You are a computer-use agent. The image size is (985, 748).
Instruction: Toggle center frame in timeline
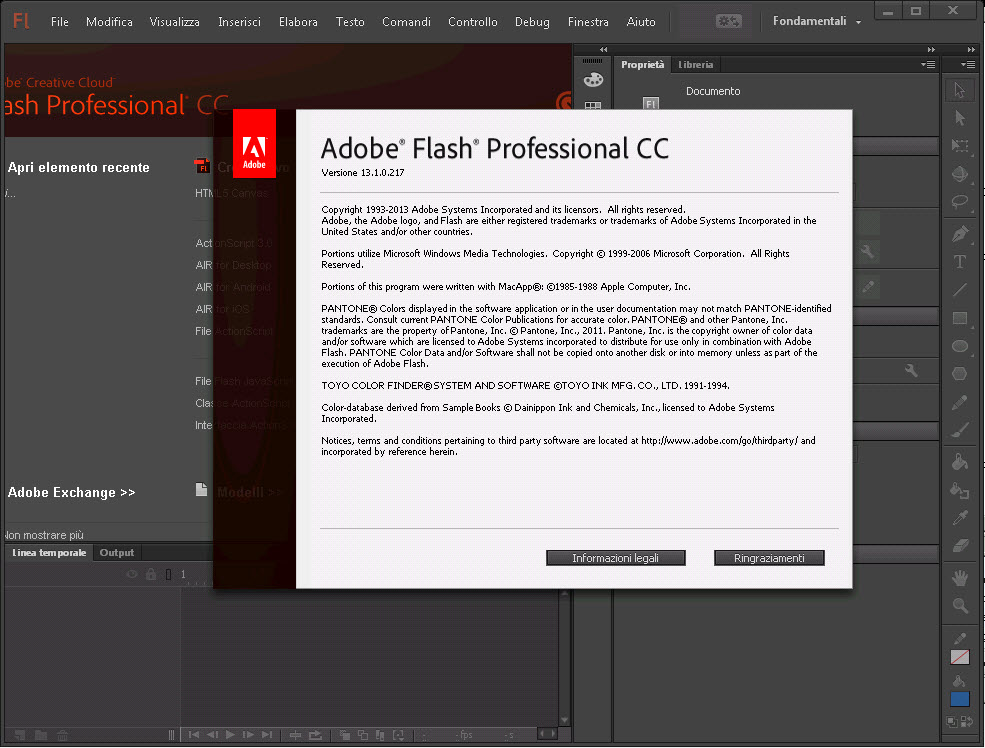point(295,735)
